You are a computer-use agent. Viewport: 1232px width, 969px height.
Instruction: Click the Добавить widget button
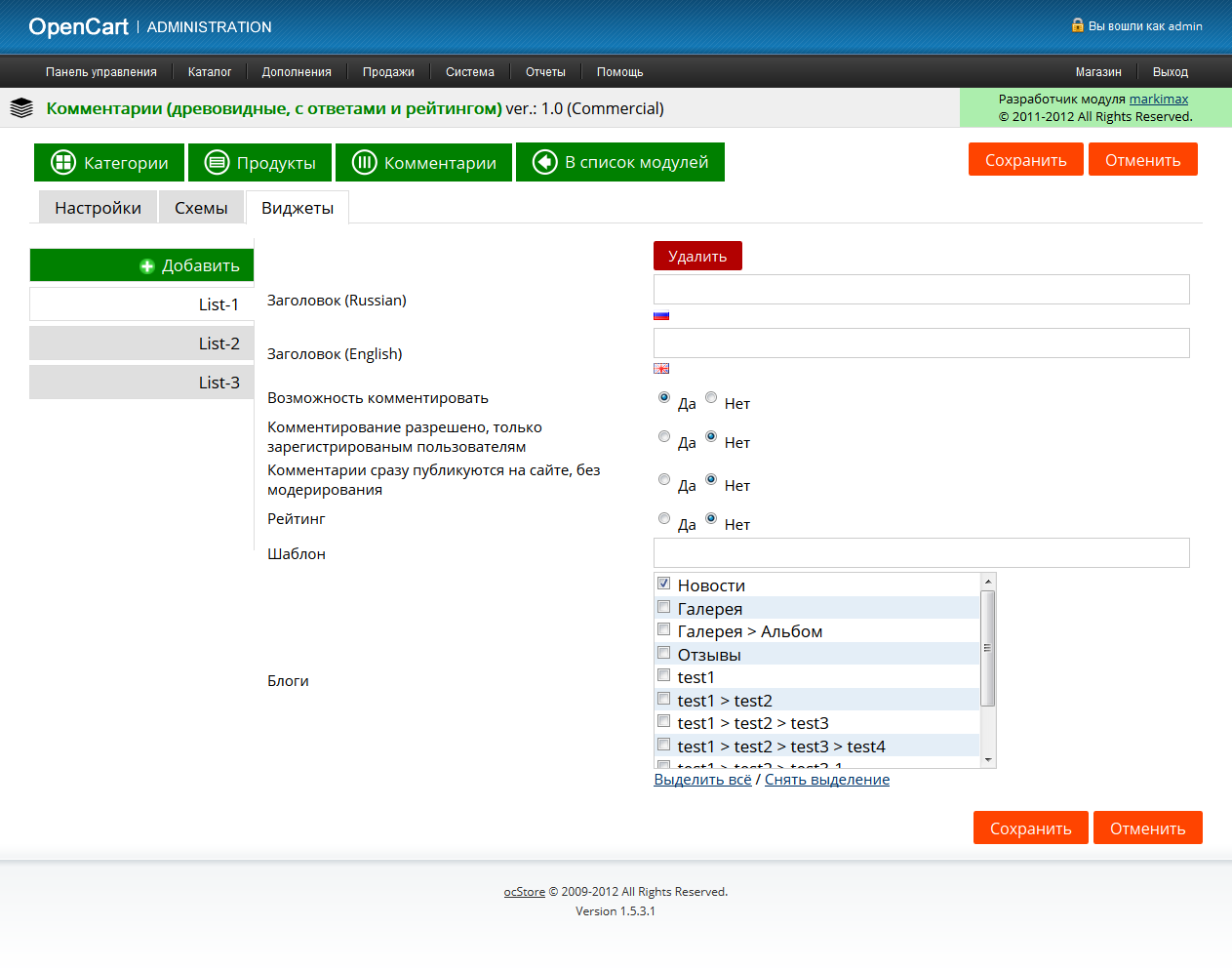point(141,265)
